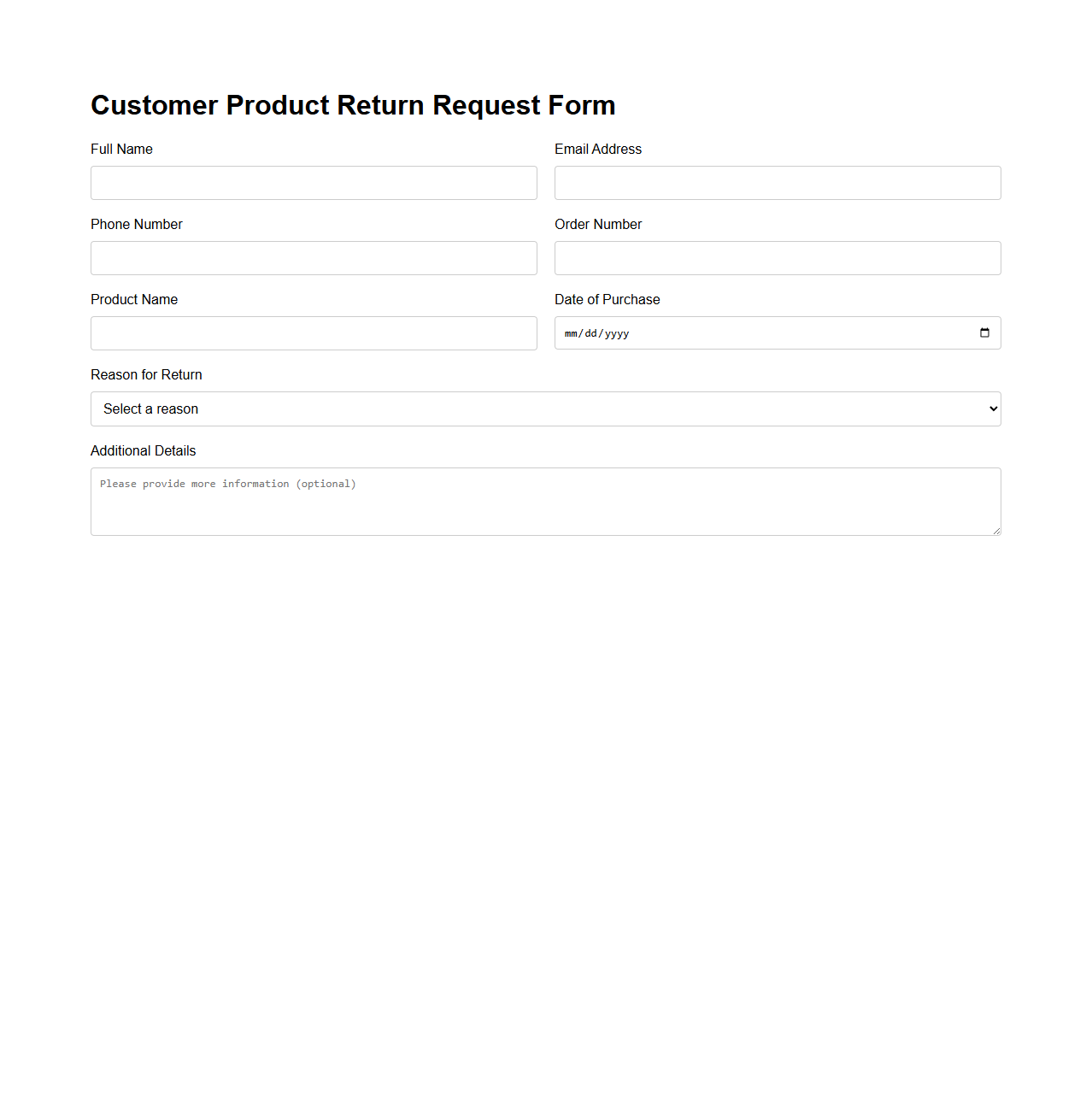
Task: Click the textarea resize grip
Action: [x=996, y=532]
